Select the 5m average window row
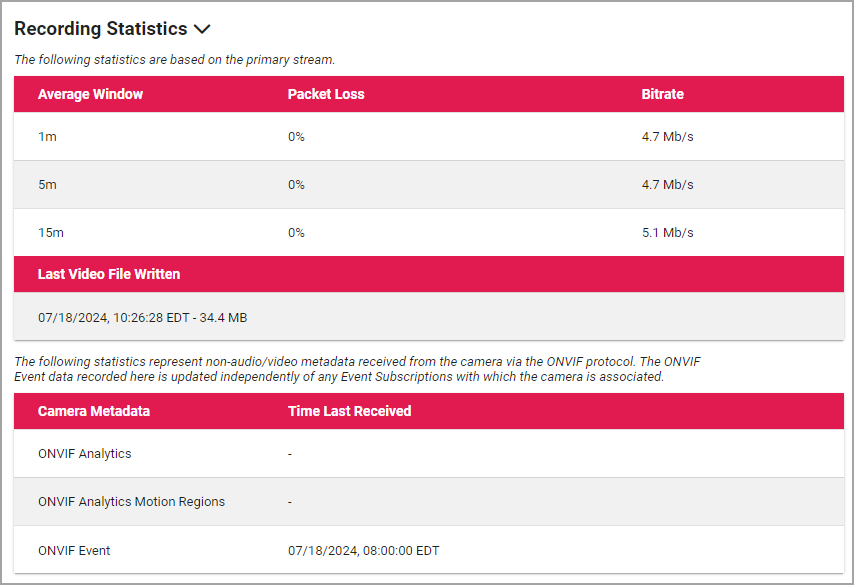The image size is (854, 585). [47, 185]
